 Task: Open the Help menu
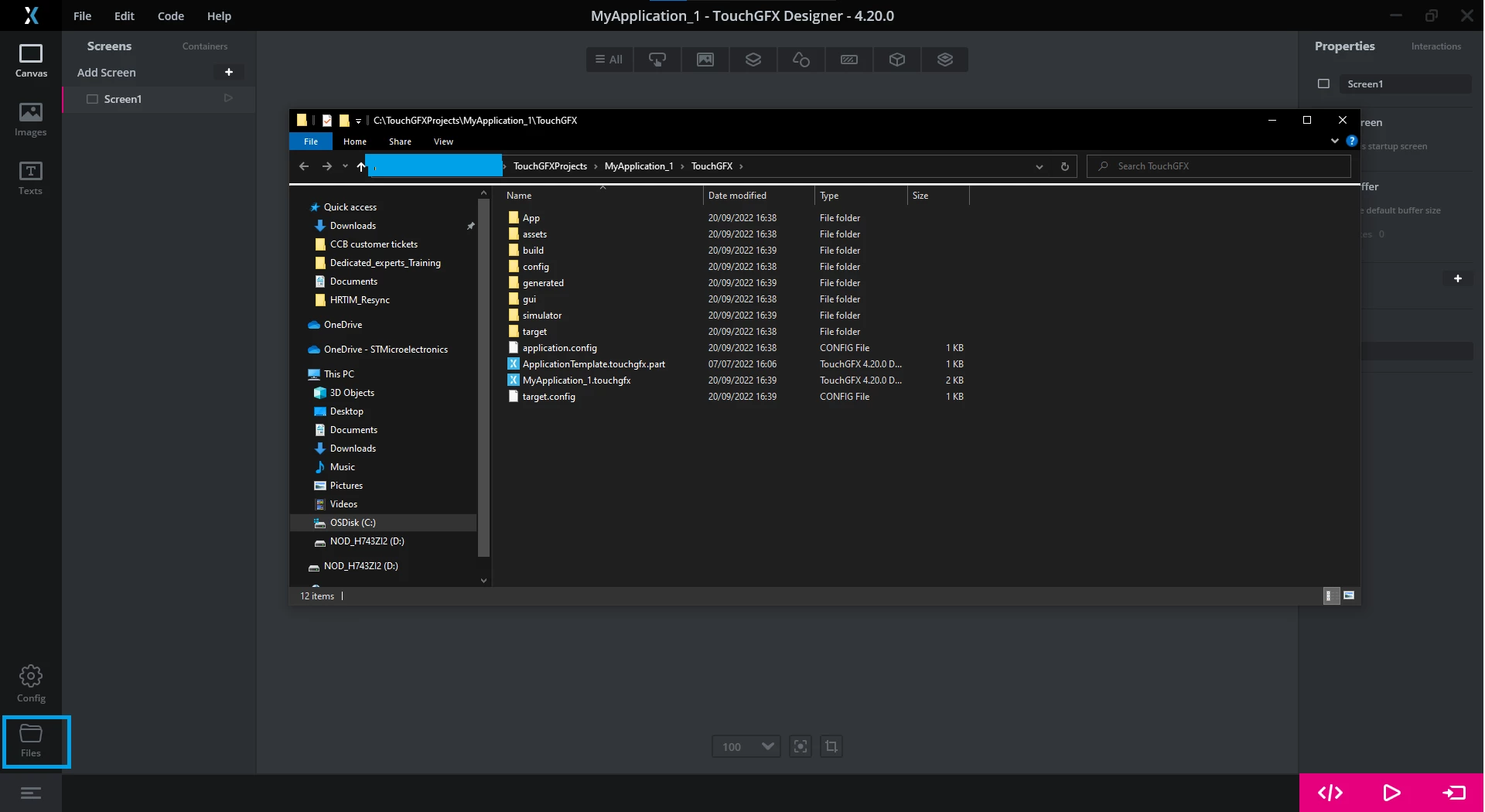tap(219, 15)
